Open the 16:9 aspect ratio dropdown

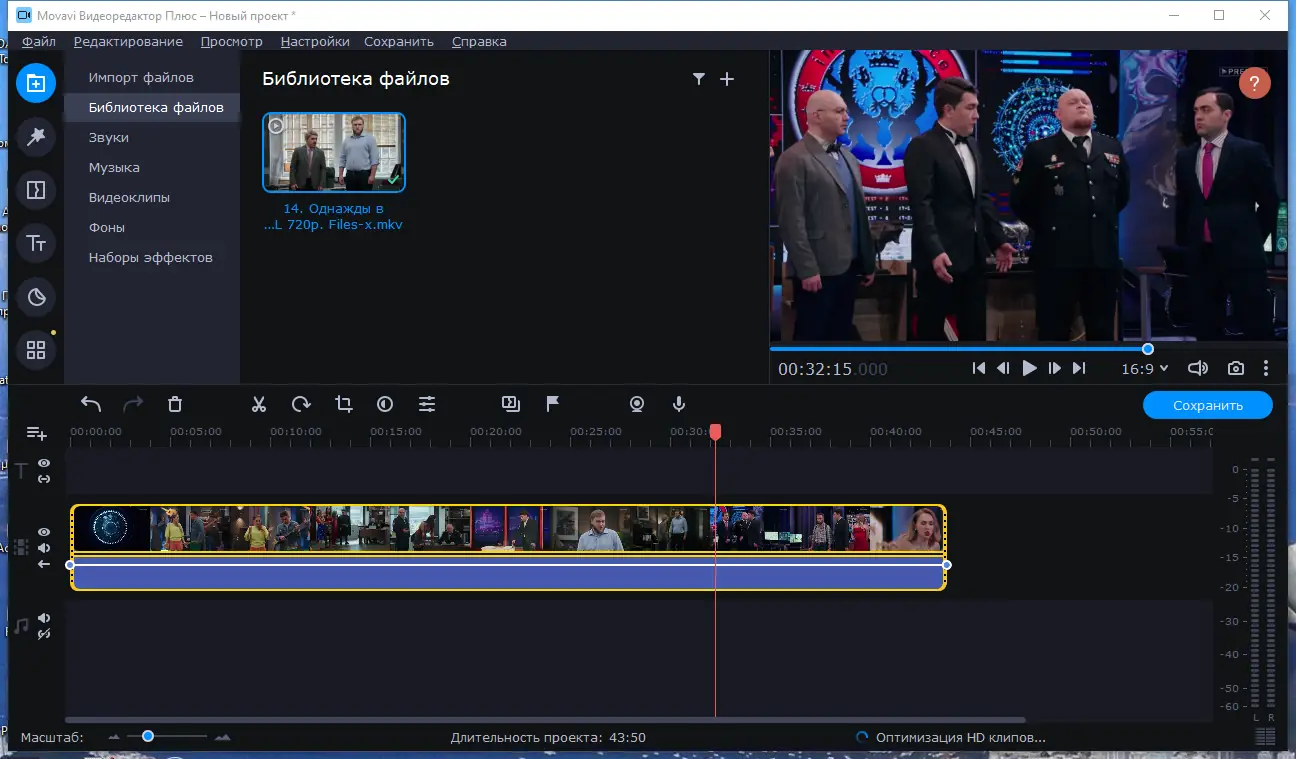point(1145,368)
